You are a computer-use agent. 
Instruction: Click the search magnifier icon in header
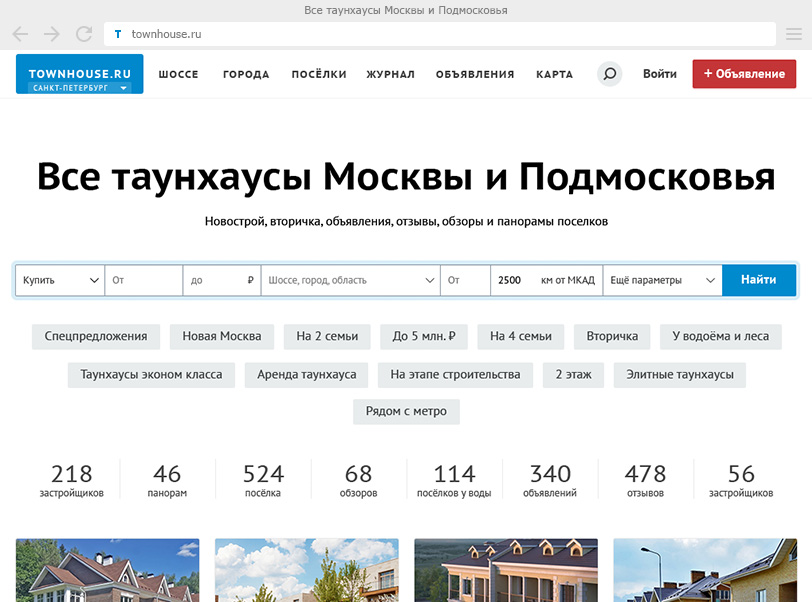click(x=609, y=74)
